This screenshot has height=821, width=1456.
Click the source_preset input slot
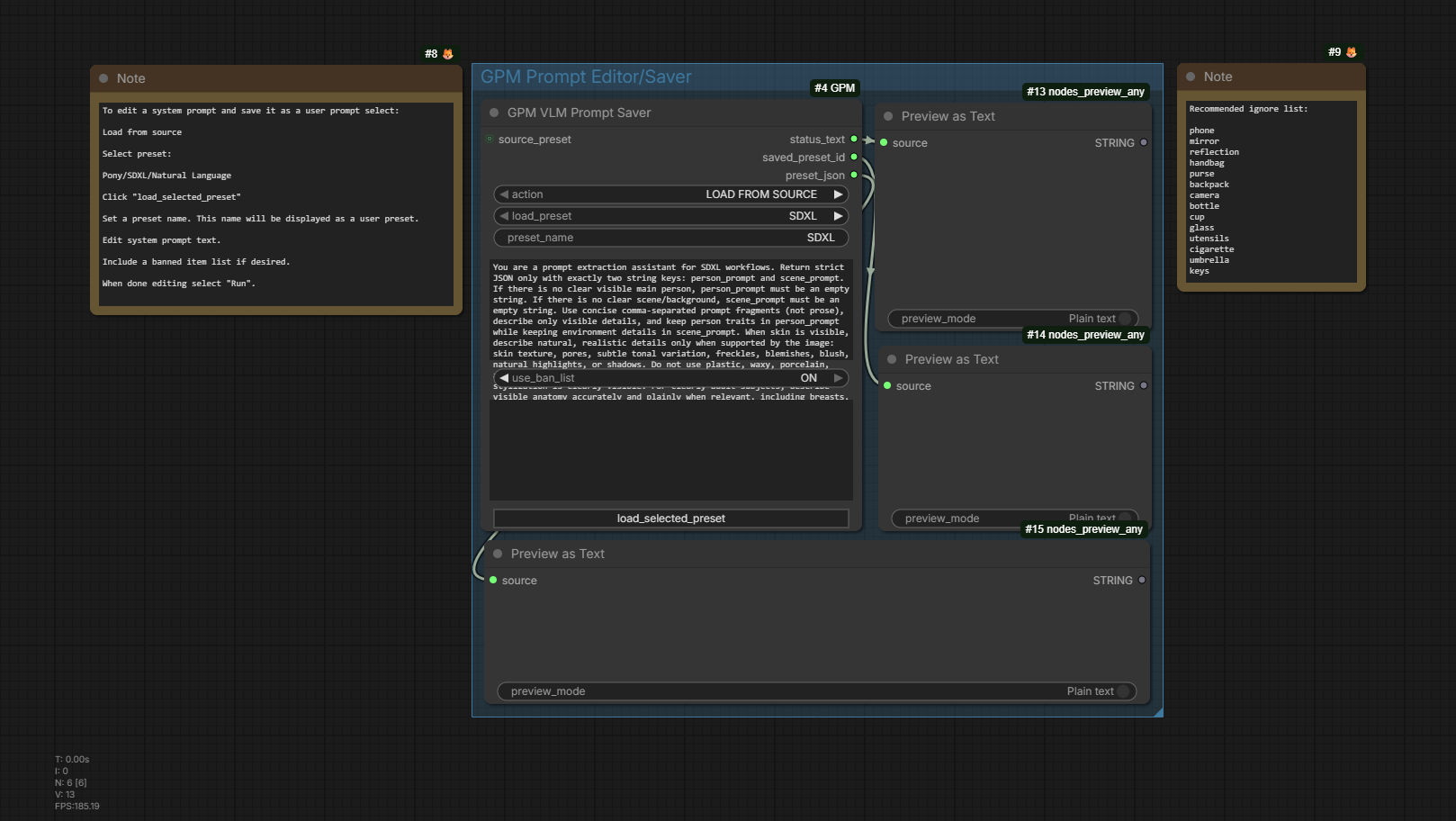(490, 140)
